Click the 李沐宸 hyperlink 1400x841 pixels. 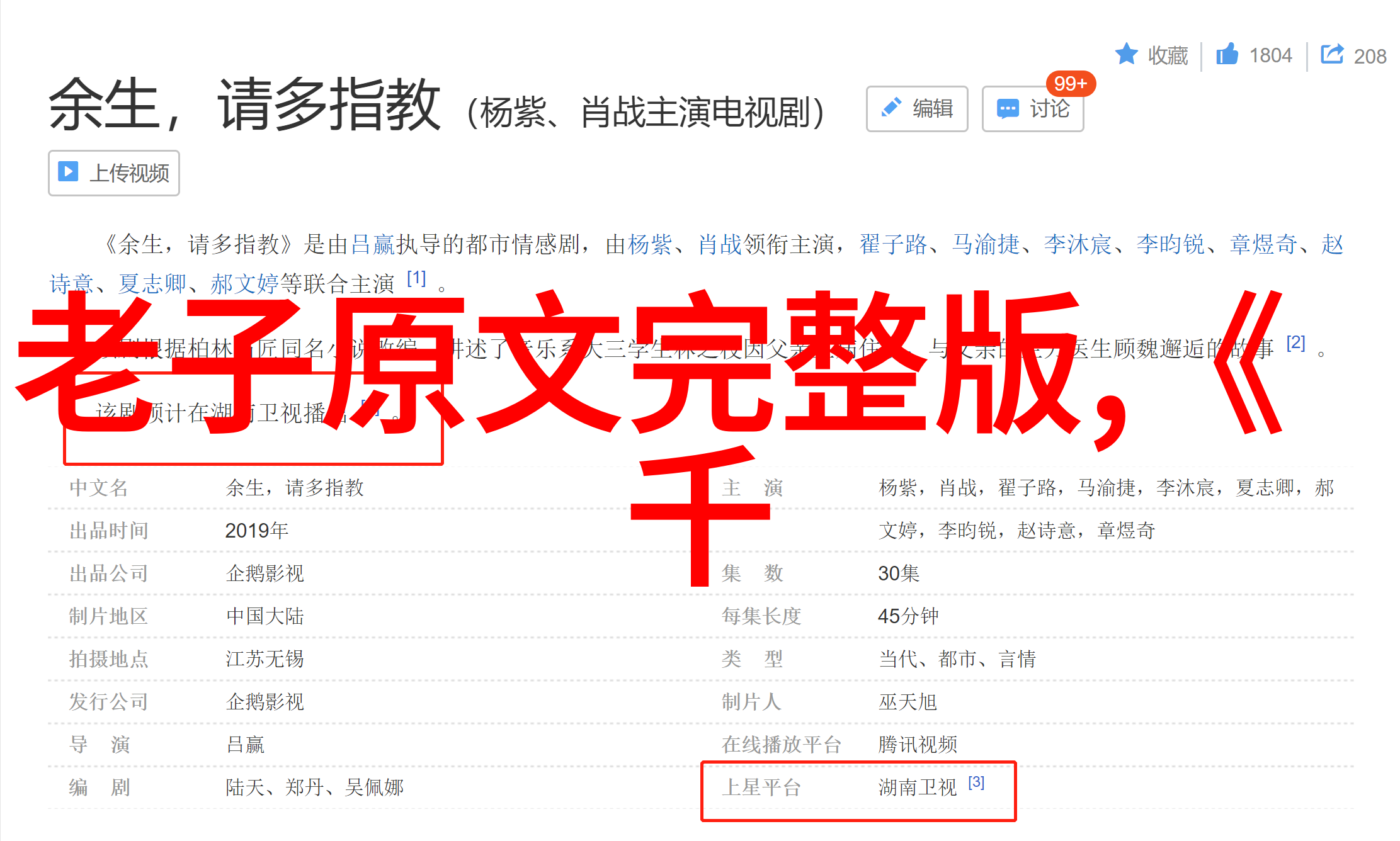click(x=1078, y=244)
